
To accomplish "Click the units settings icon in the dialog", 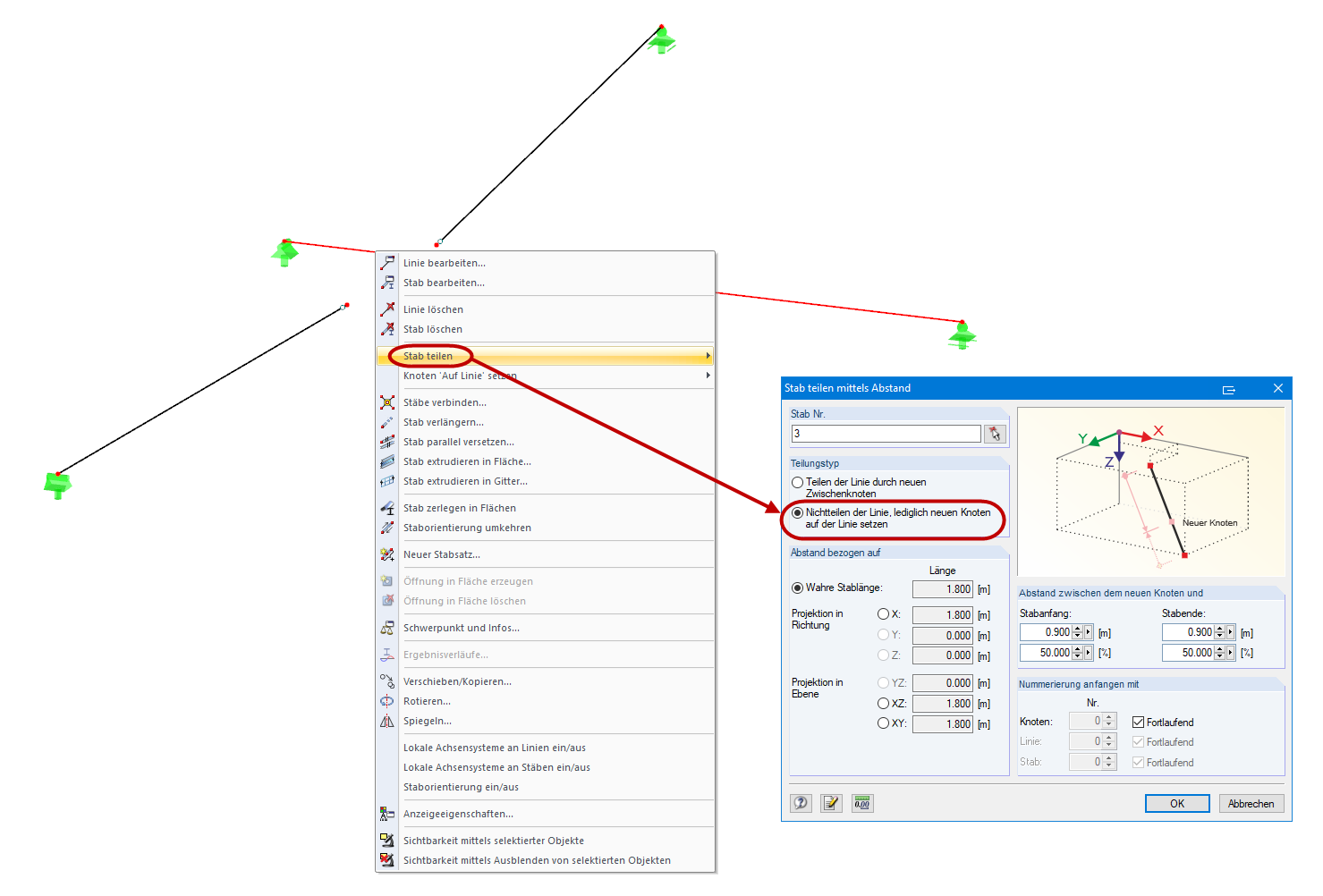I will coord(861,802).
